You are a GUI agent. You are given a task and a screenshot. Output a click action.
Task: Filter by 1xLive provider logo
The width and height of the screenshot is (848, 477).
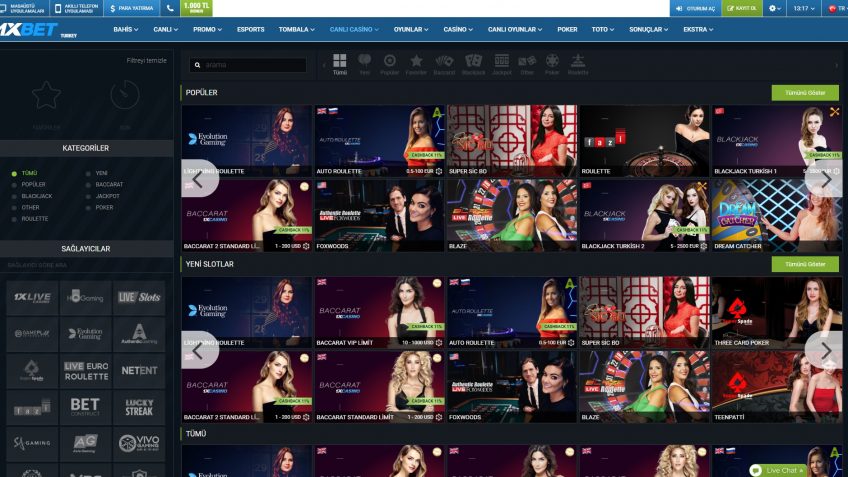point(32,297)
